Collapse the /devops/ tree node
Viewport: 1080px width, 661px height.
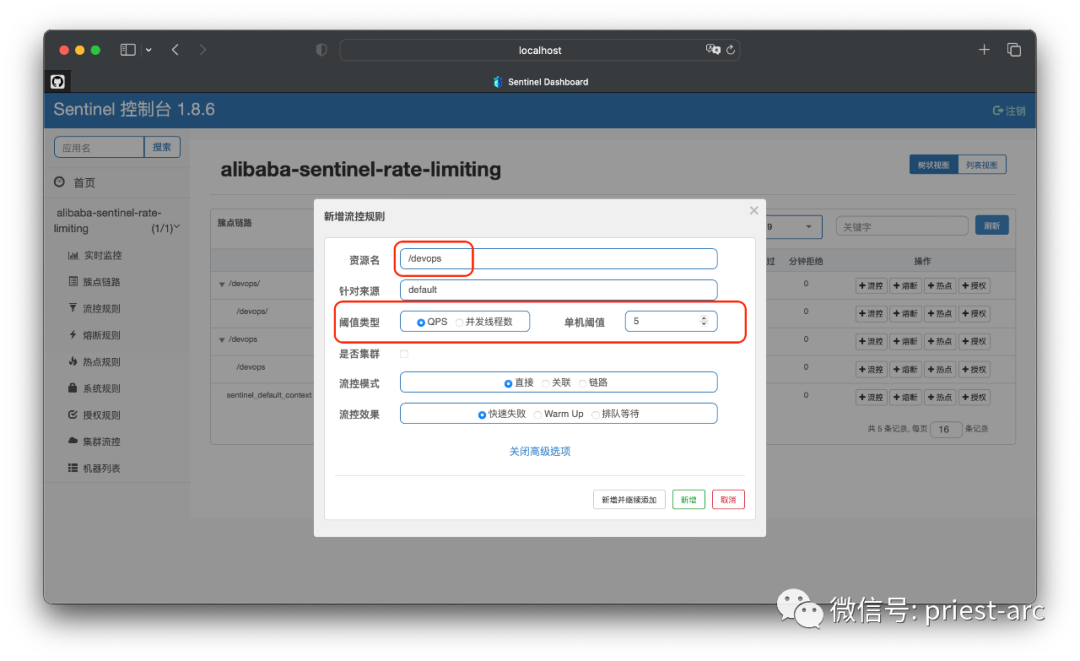[222, 284]
